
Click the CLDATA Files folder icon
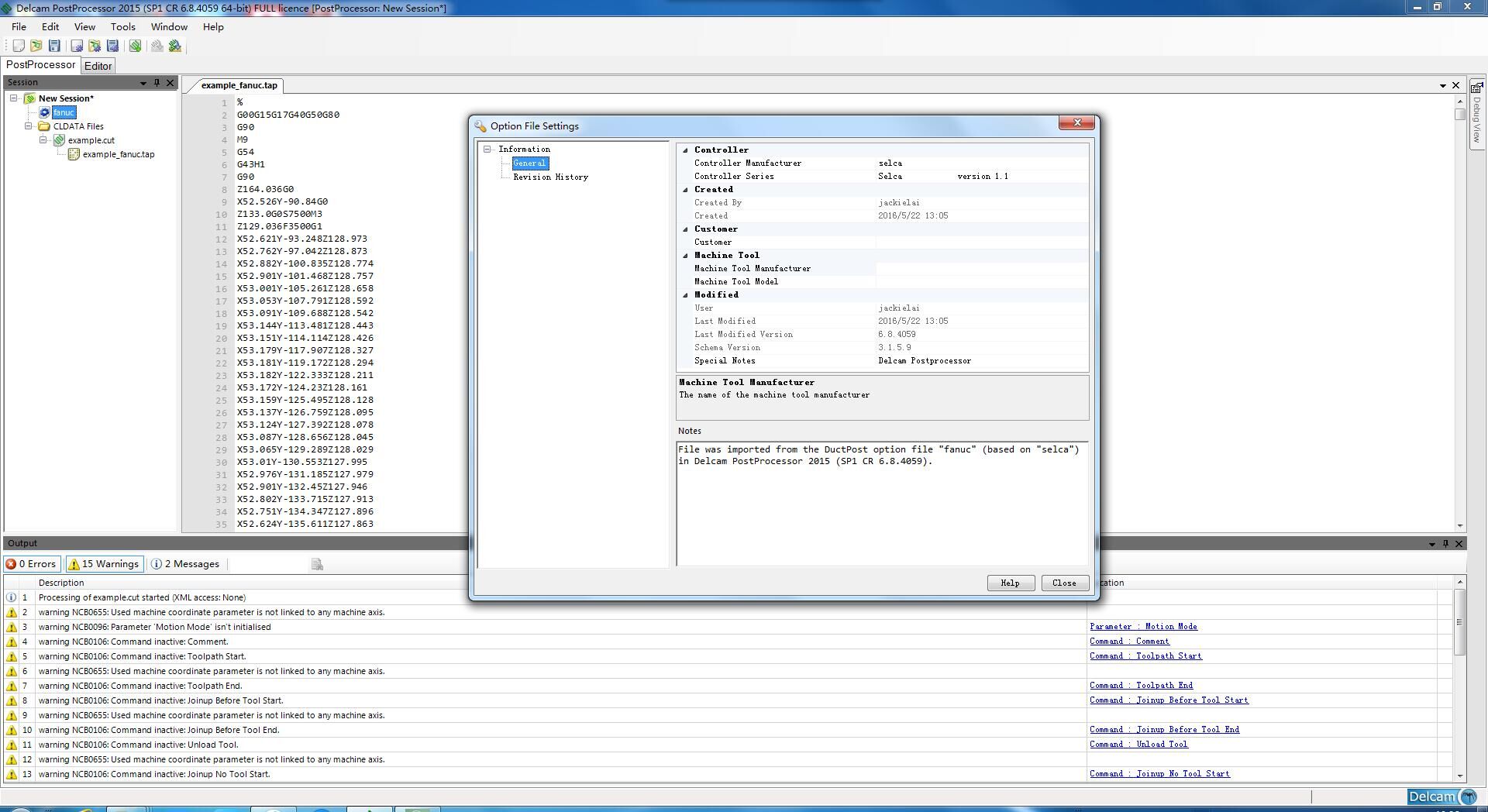click(45, 126)
